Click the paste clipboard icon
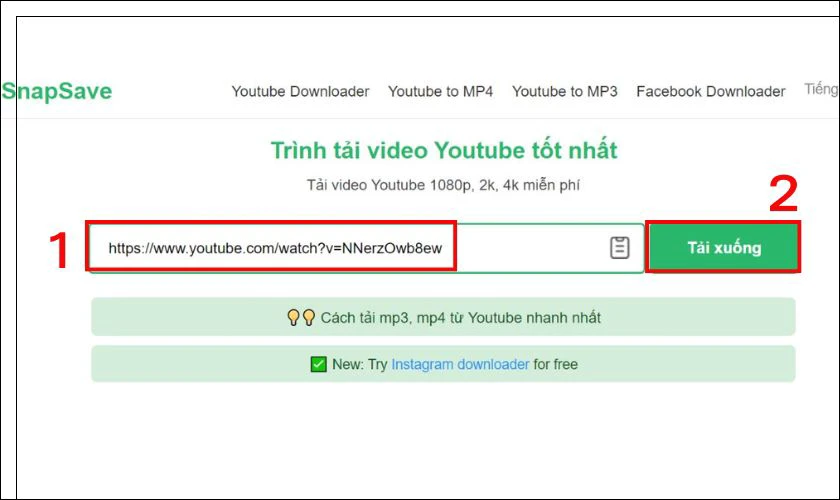Screen dimensions: 840x500 click(619, 248)
